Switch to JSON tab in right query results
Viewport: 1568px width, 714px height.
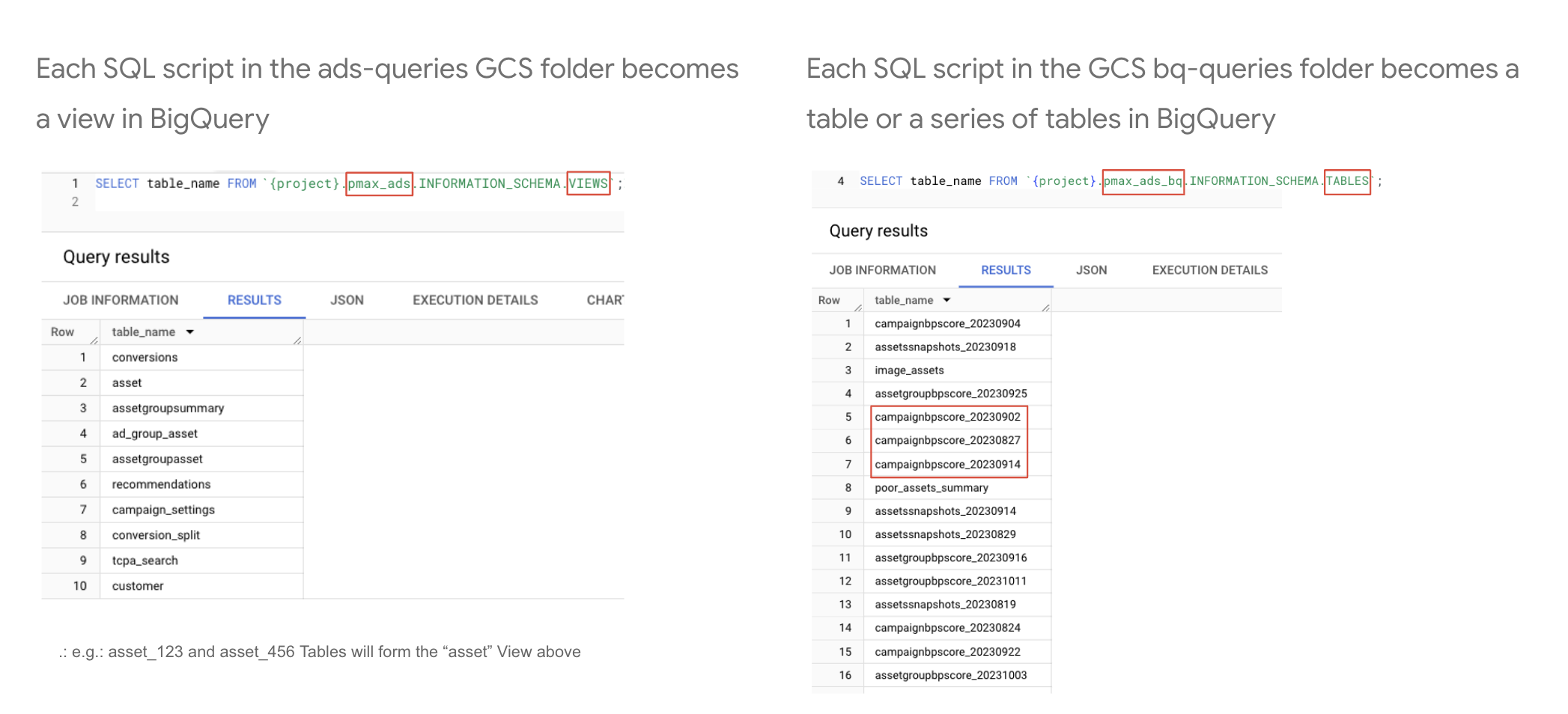point(1091,270)
